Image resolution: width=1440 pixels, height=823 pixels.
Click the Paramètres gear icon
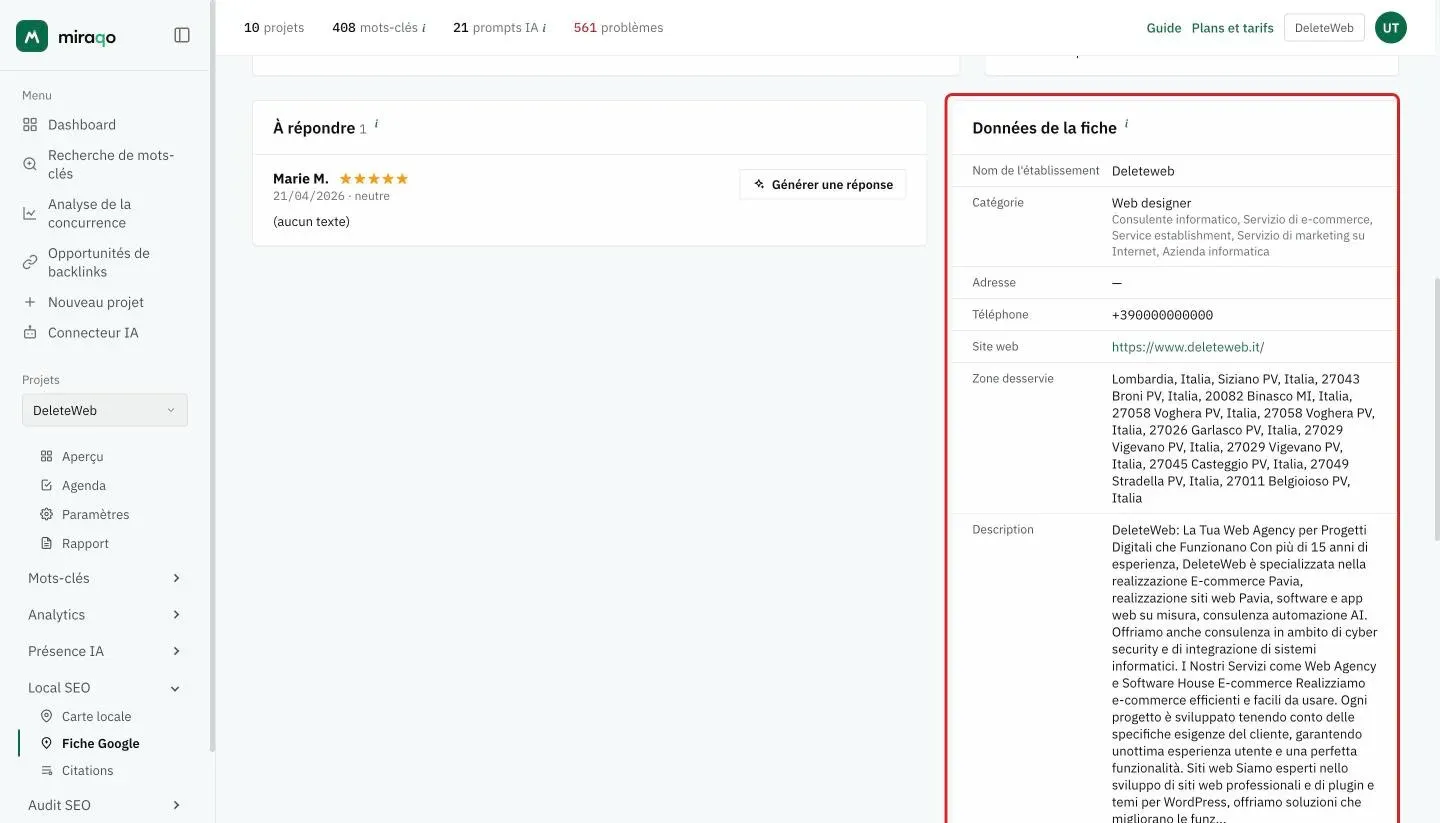[x=46, y=514]
